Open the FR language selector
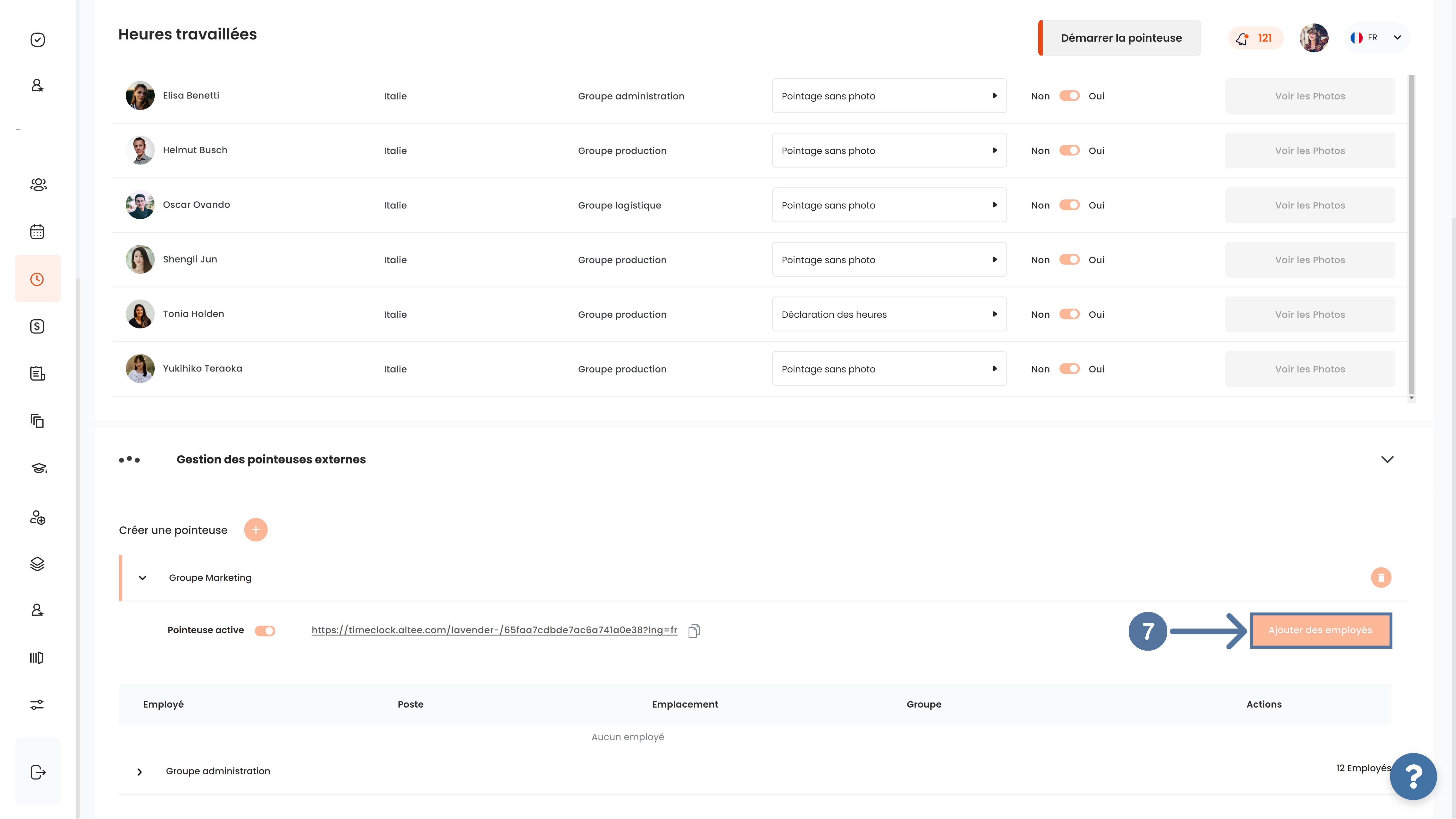 click(x=1377, y=38)
